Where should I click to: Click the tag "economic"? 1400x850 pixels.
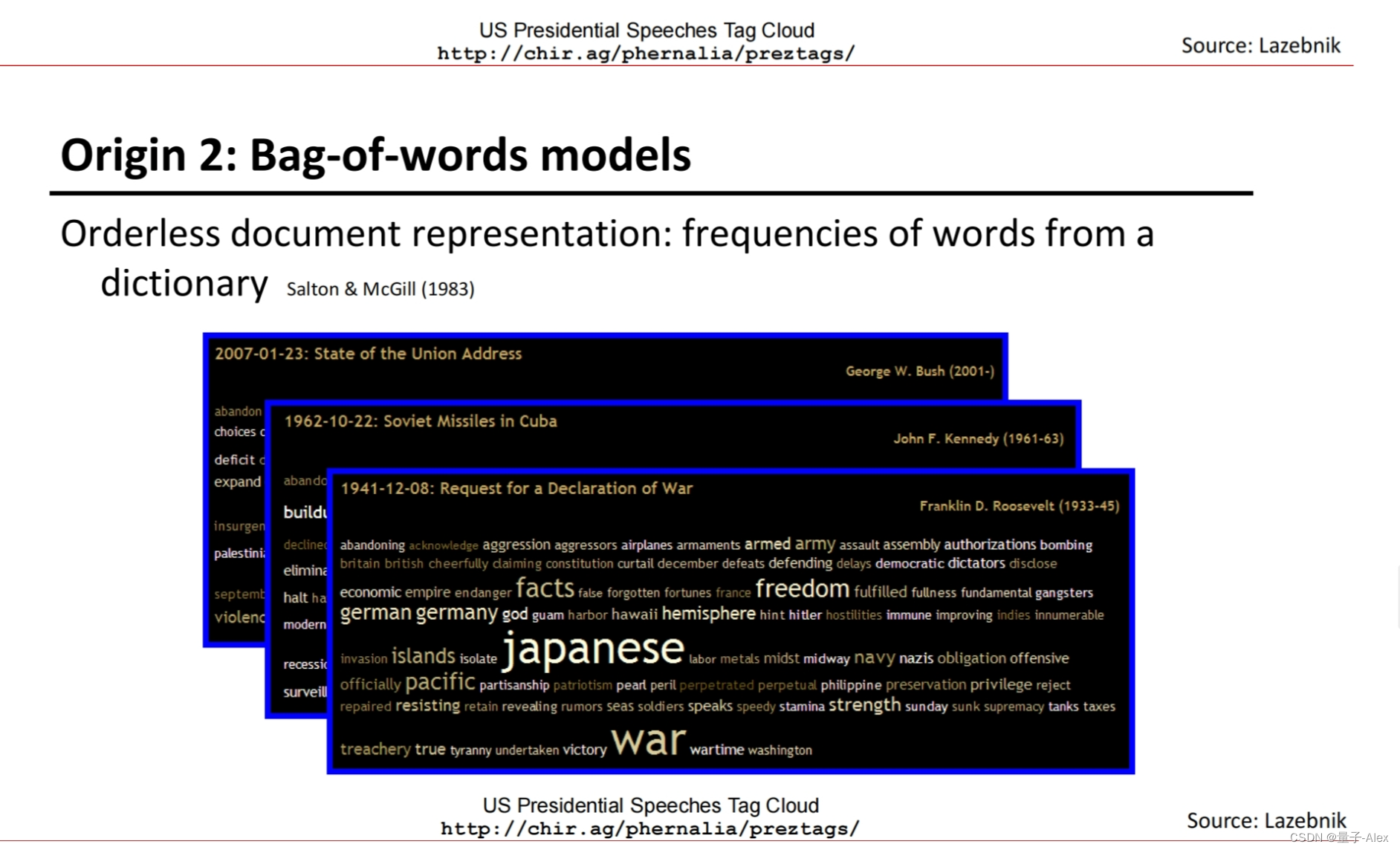(x=370, y=592)
